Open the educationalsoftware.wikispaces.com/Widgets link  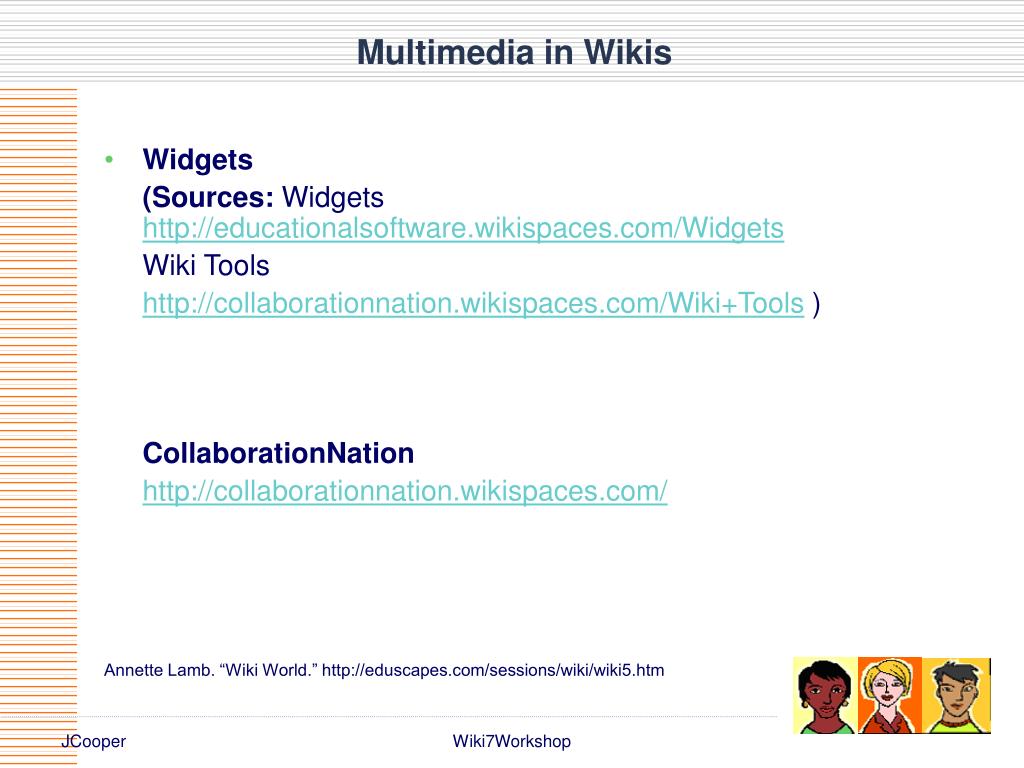pyautogui.click(x=463, y=229)
